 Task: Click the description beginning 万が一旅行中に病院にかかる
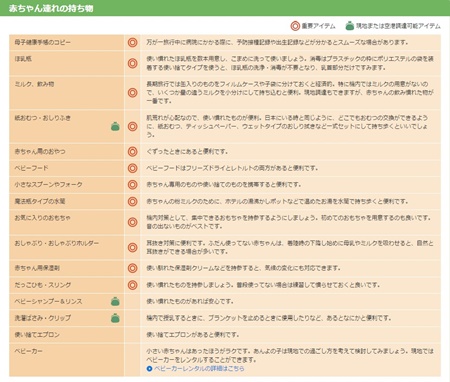(277, 42)
